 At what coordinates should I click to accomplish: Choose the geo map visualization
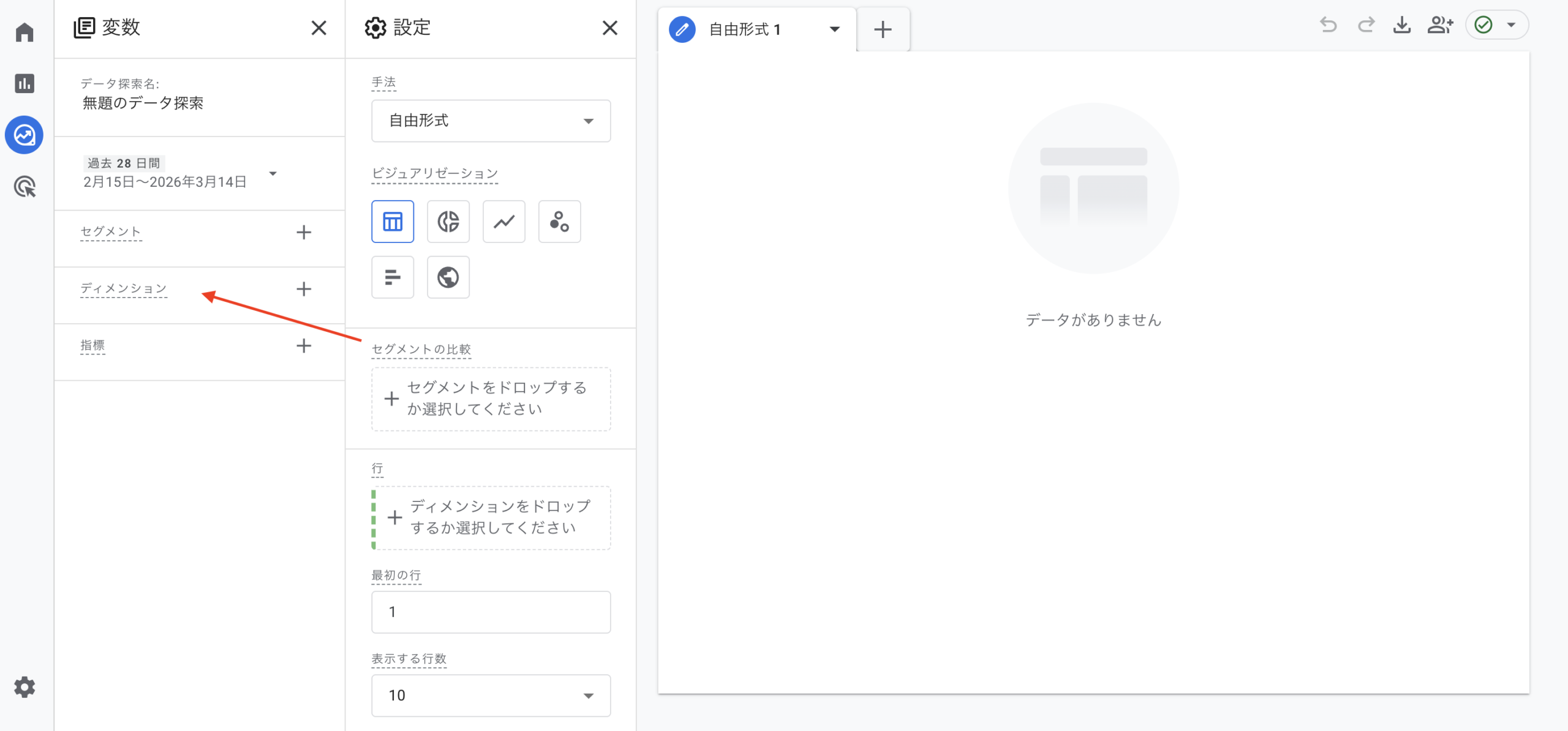448,277
